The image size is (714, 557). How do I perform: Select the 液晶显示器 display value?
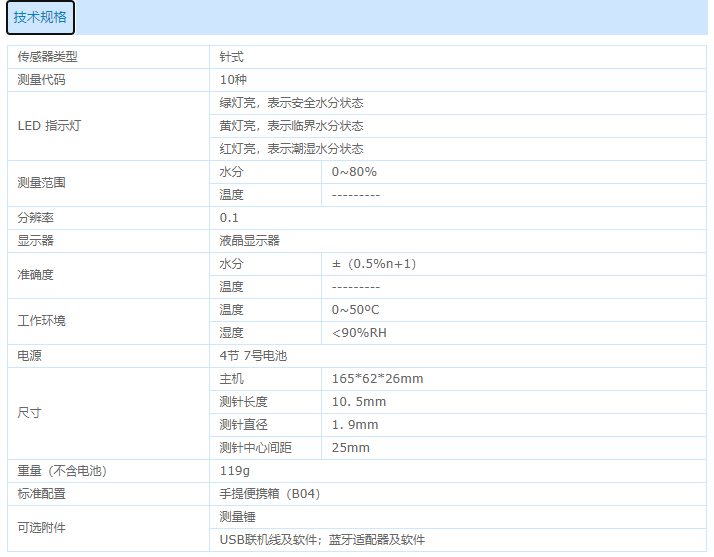click(x=250, y=241)
